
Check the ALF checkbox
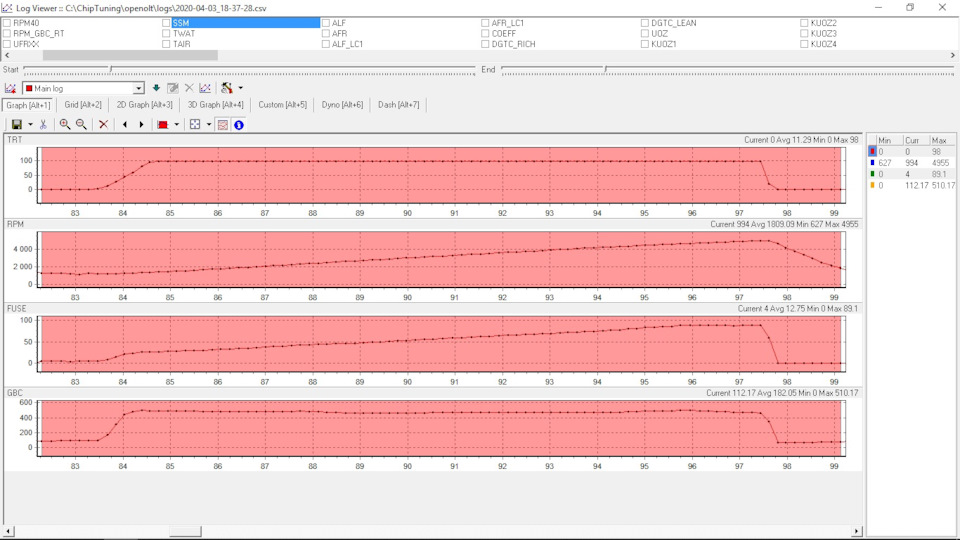point(326,23)
